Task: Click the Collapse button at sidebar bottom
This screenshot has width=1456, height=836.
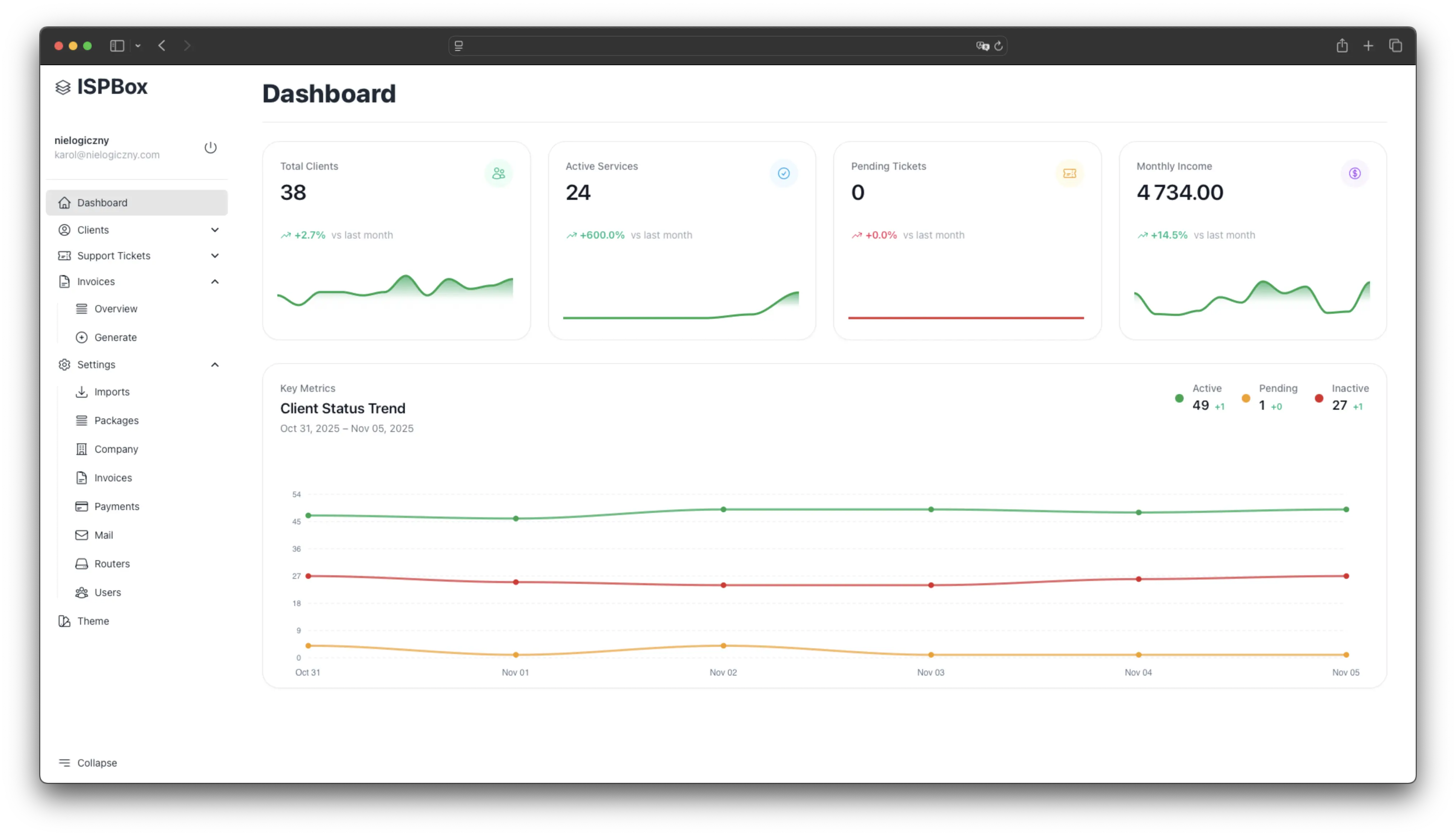Action: click(x=87, y=763)
